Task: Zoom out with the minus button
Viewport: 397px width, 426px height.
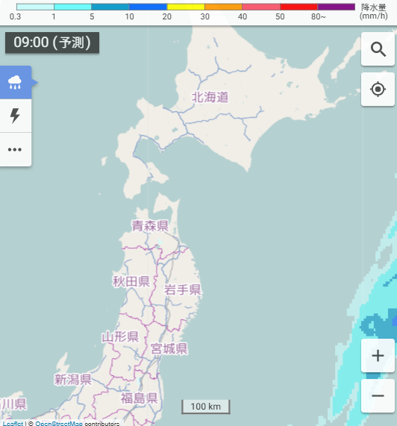Action: 378,396
